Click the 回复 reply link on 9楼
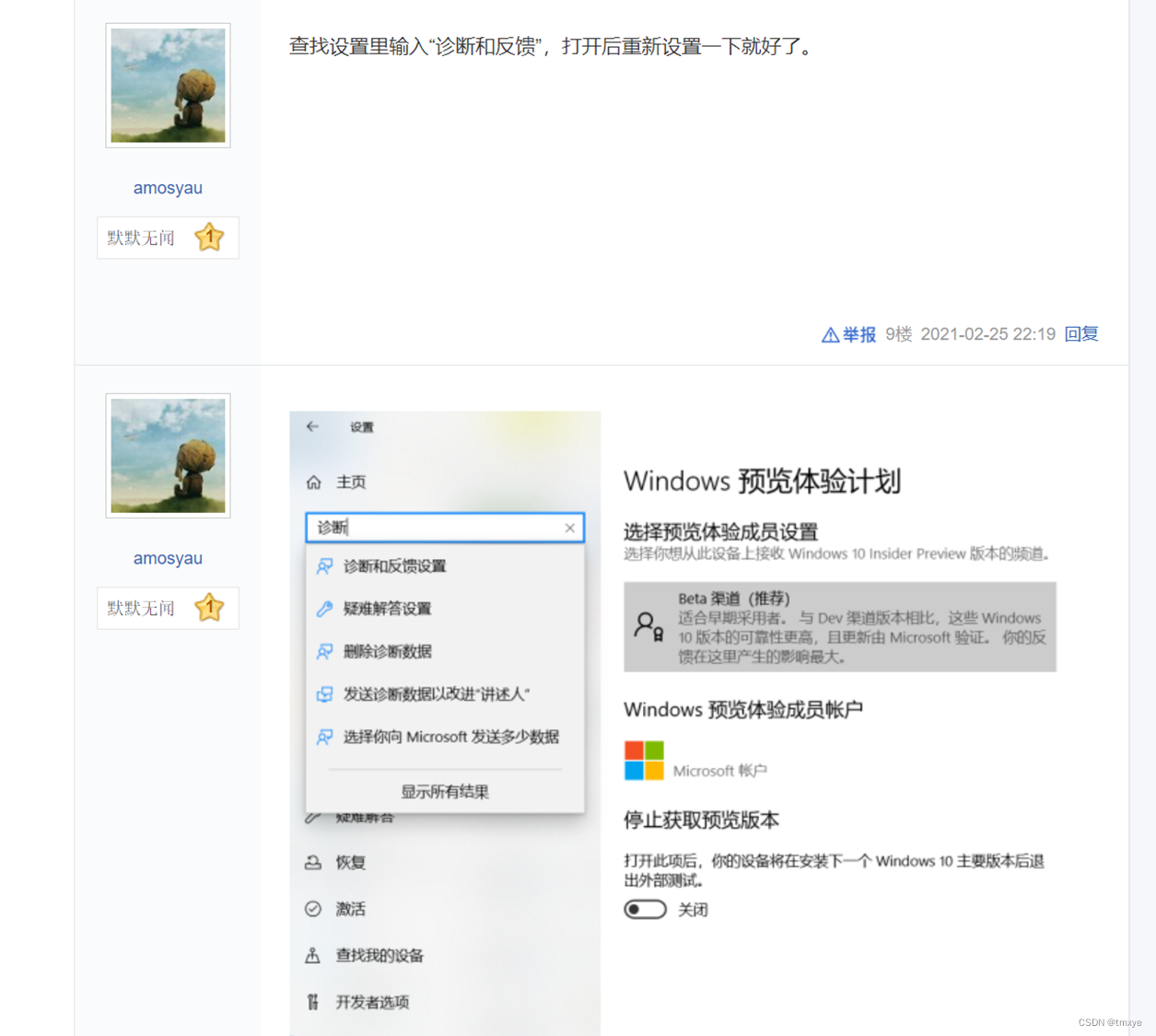This screenshot has width=1156, height=1036. (1081, 334)
